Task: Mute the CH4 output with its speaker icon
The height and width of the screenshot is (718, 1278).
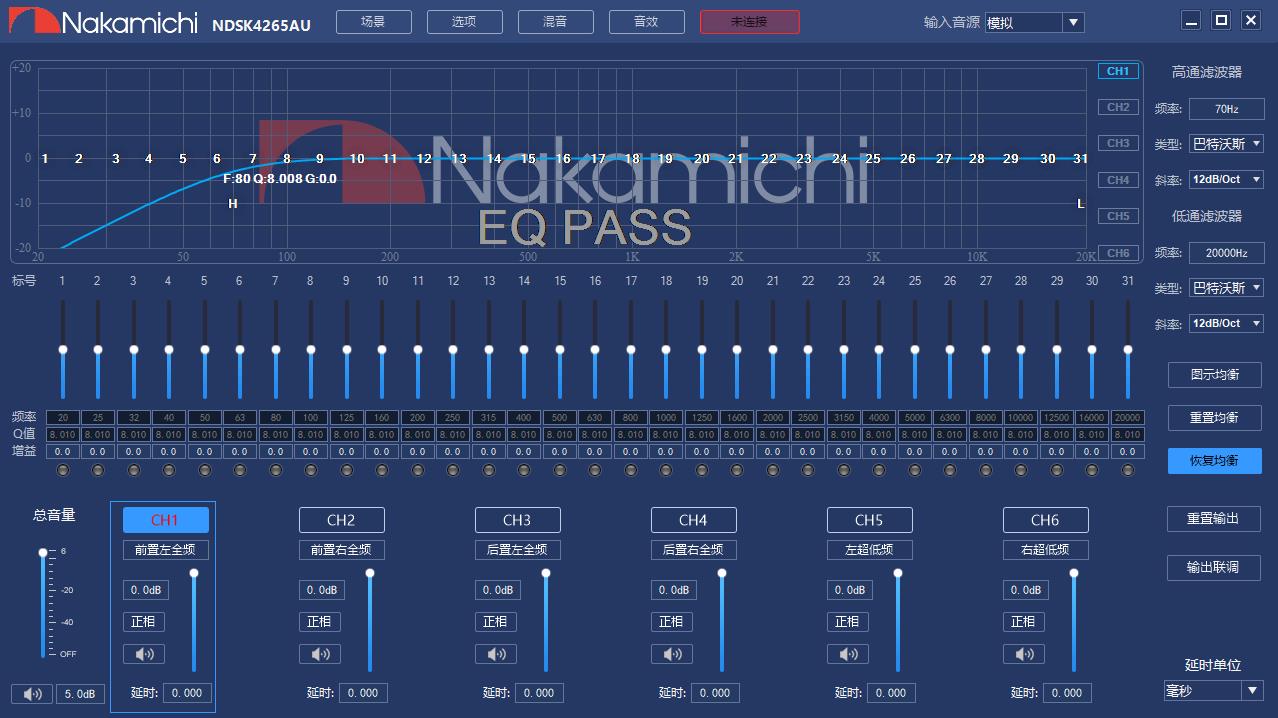Action: [x=672, y=654]
